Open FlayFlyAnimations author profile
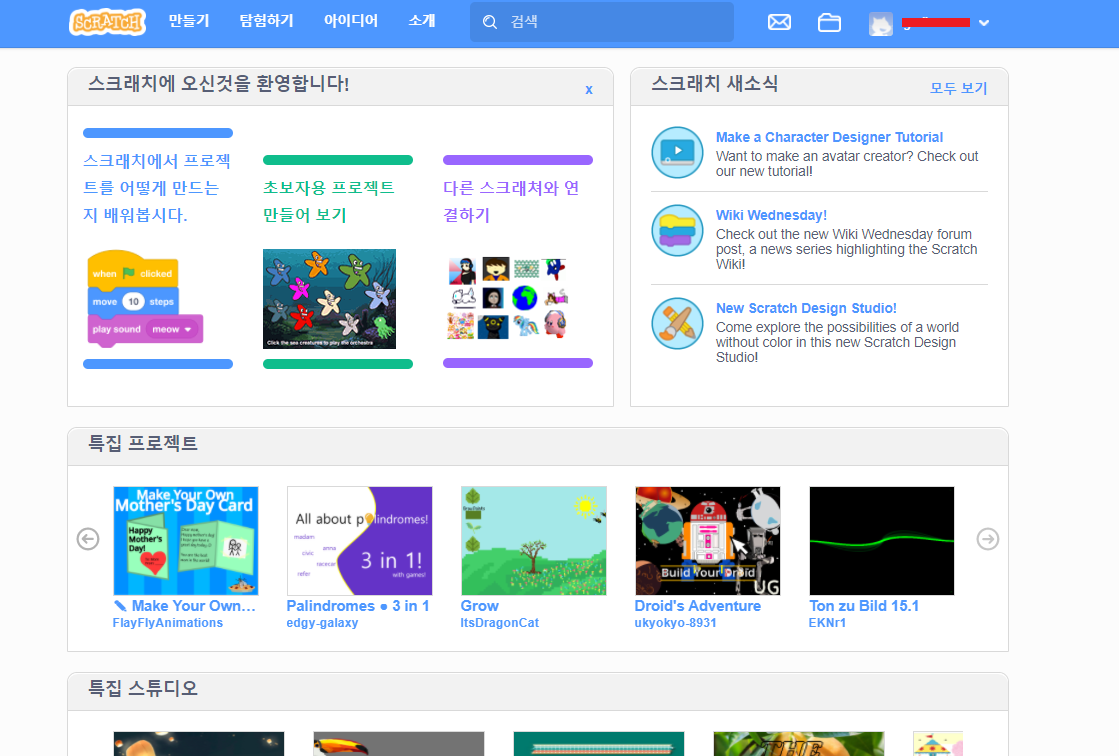The image size is (1119, 756). [168, 623]
